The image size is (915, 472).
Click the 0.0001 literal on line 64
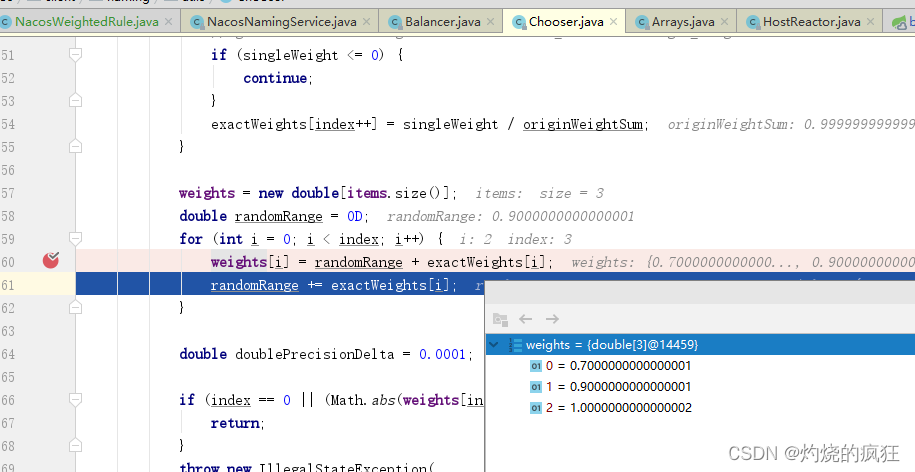(x=442, y=354)
